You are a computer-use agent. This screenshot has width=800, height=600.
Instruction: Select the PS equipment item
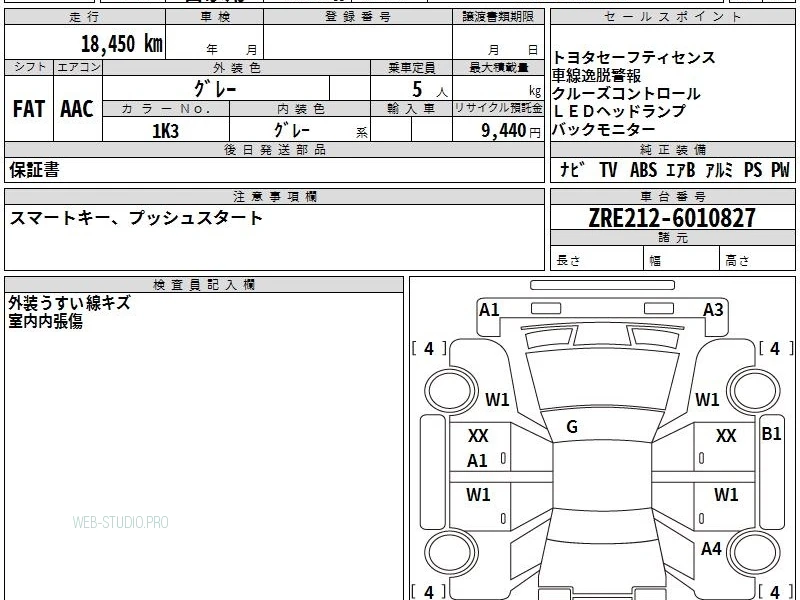[x=753, y=169]
